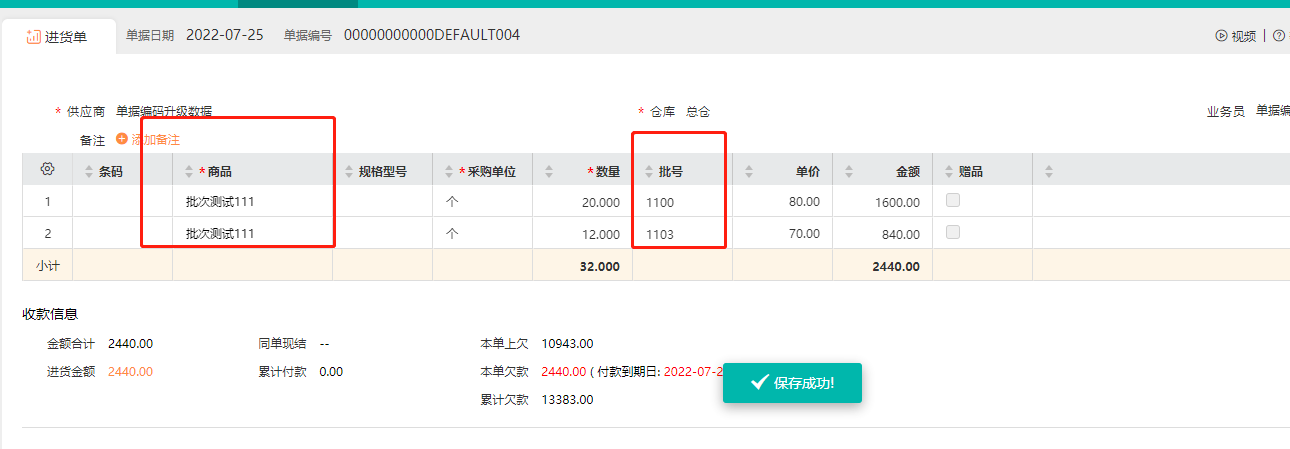Open the 单据日期 date picker 2022-07-25
Image resolution: width=1290 pixels, height=449 pixels.
pos(225,35)
